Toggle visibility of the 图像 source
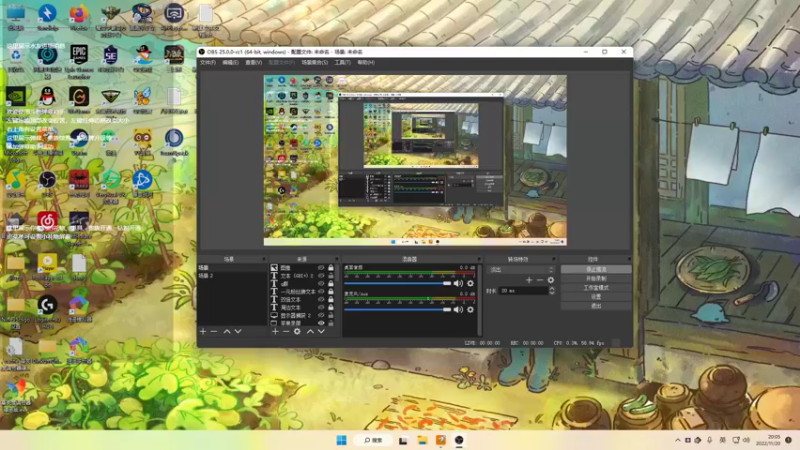Screen dimensions: 800x450 tap(321, 268)
